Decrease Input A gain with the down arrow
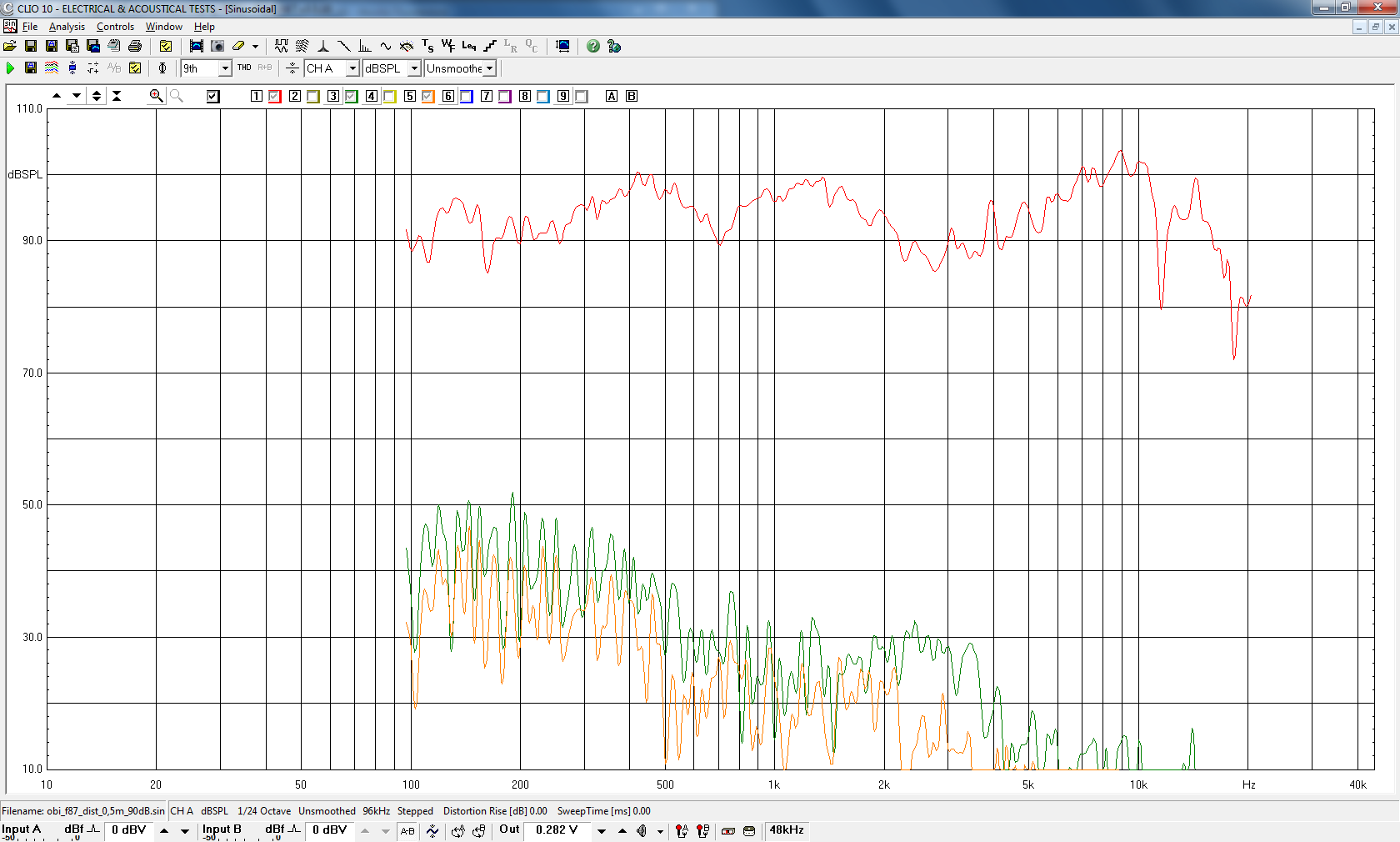This screenshot has width=1400, height=842. 185,830
